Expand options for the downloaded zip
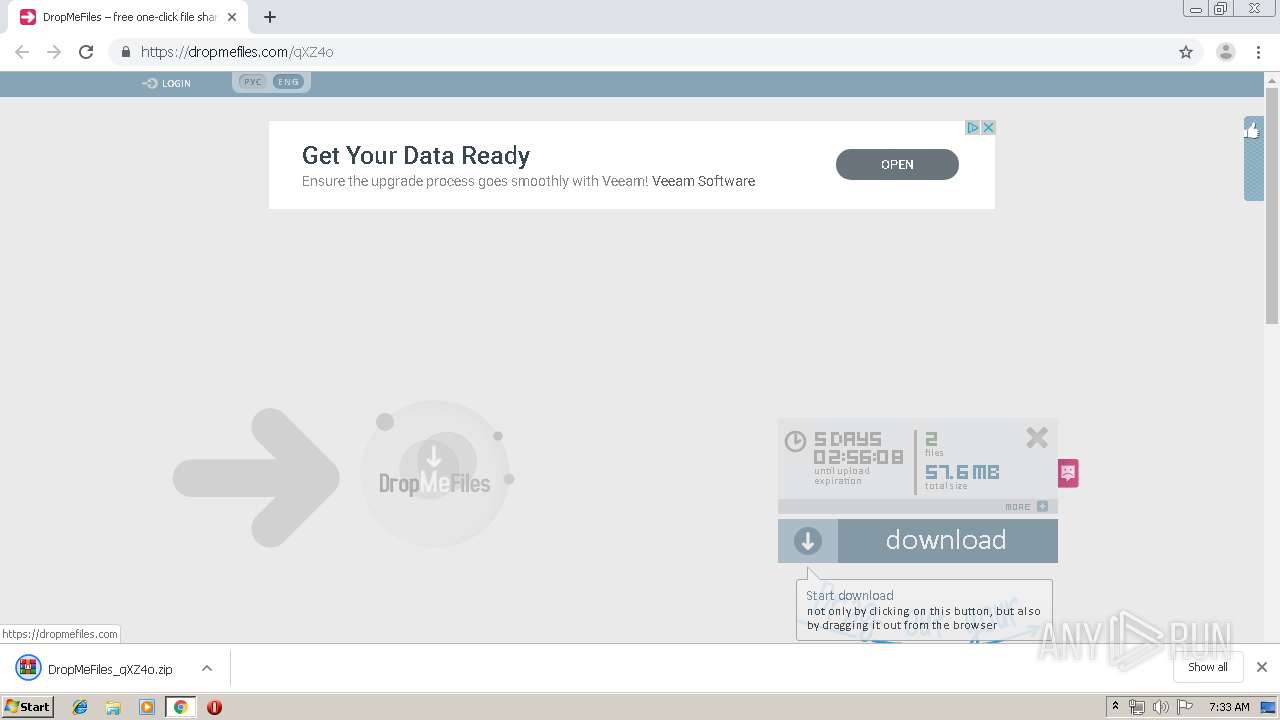 [x=206, y=668]
